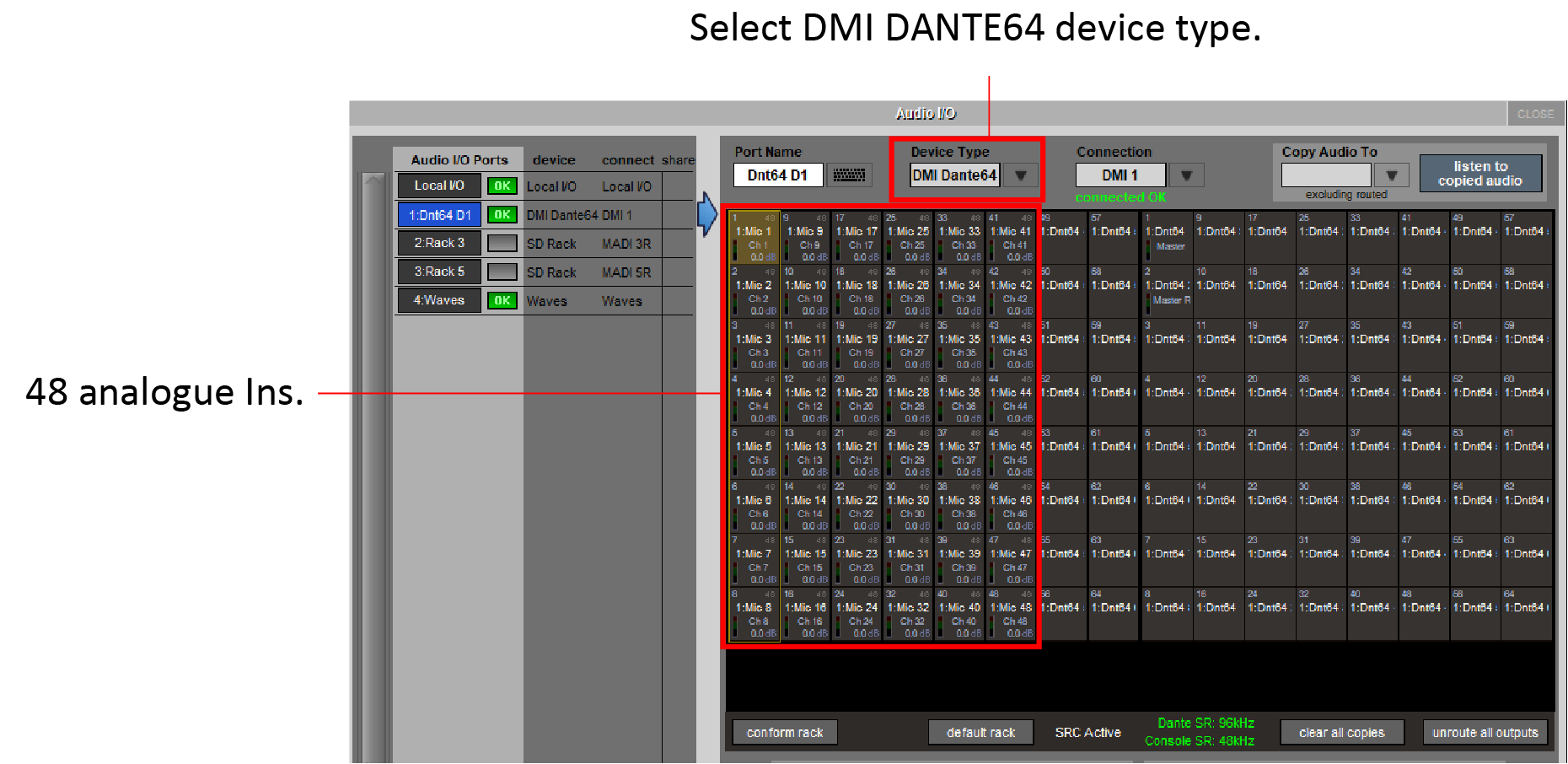Select the 3:Rack 5 port entry
The height and width of the screenshot is (764, 1568).
pos(439,272)
